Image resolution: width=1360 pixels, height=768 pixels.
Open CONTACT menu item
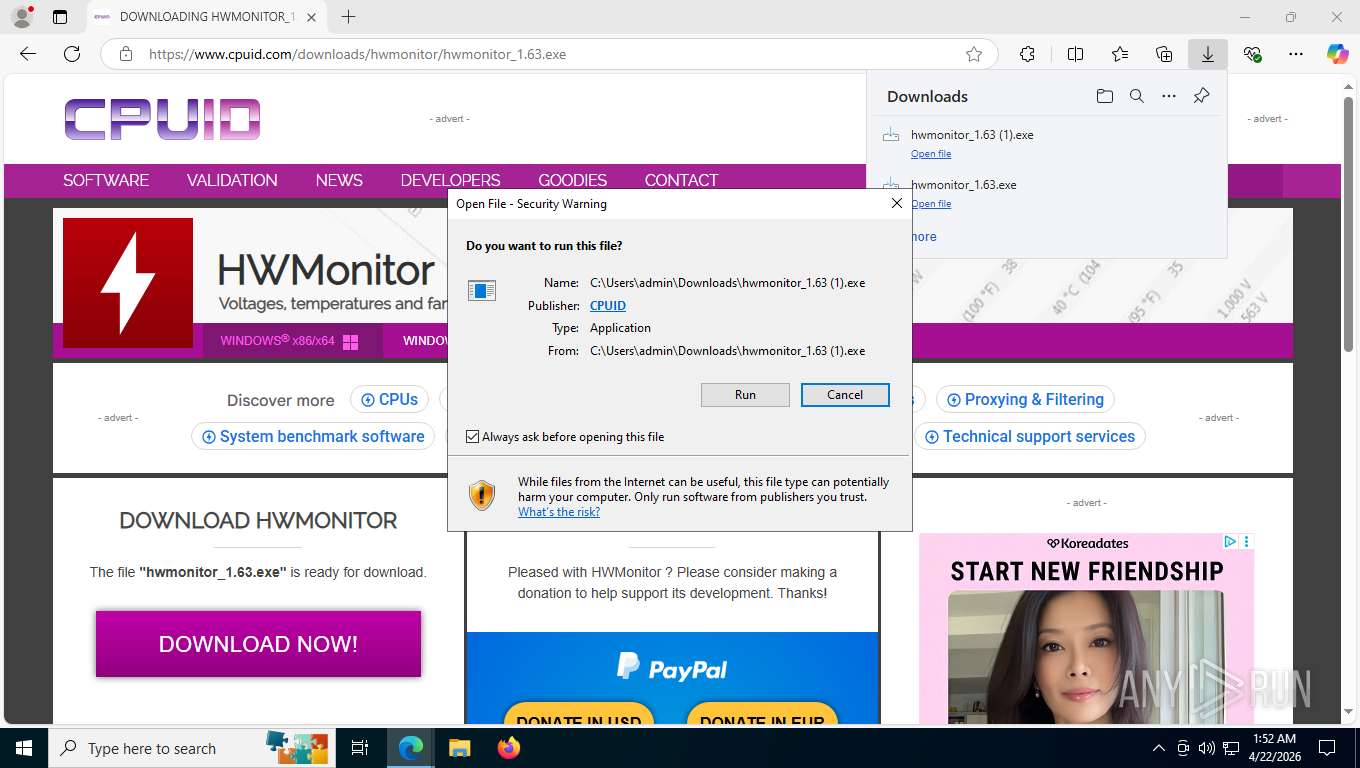coord(681,180)
